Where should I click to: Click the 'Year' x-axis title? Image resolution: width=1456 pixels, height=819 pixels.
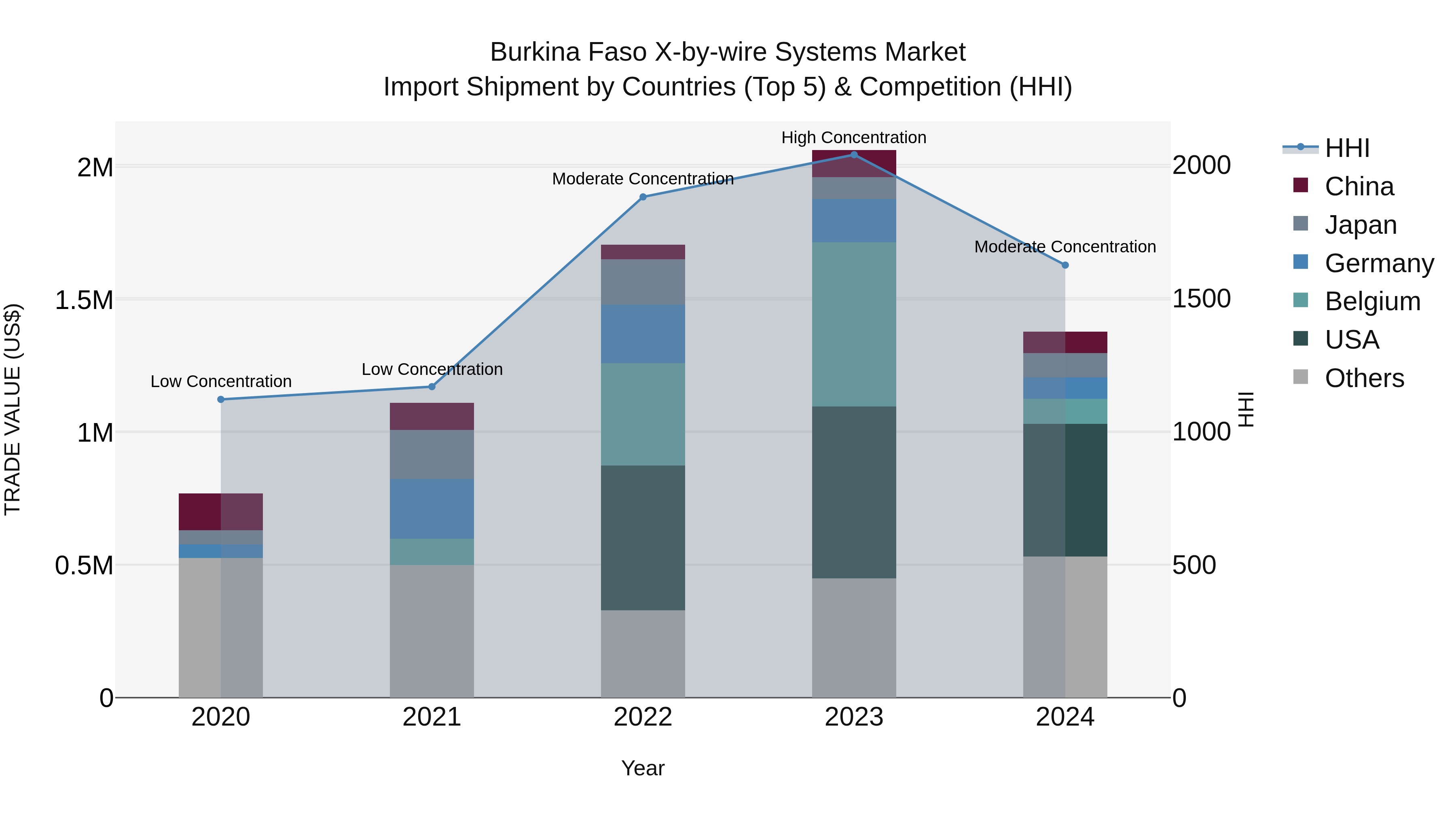(643, 769)
